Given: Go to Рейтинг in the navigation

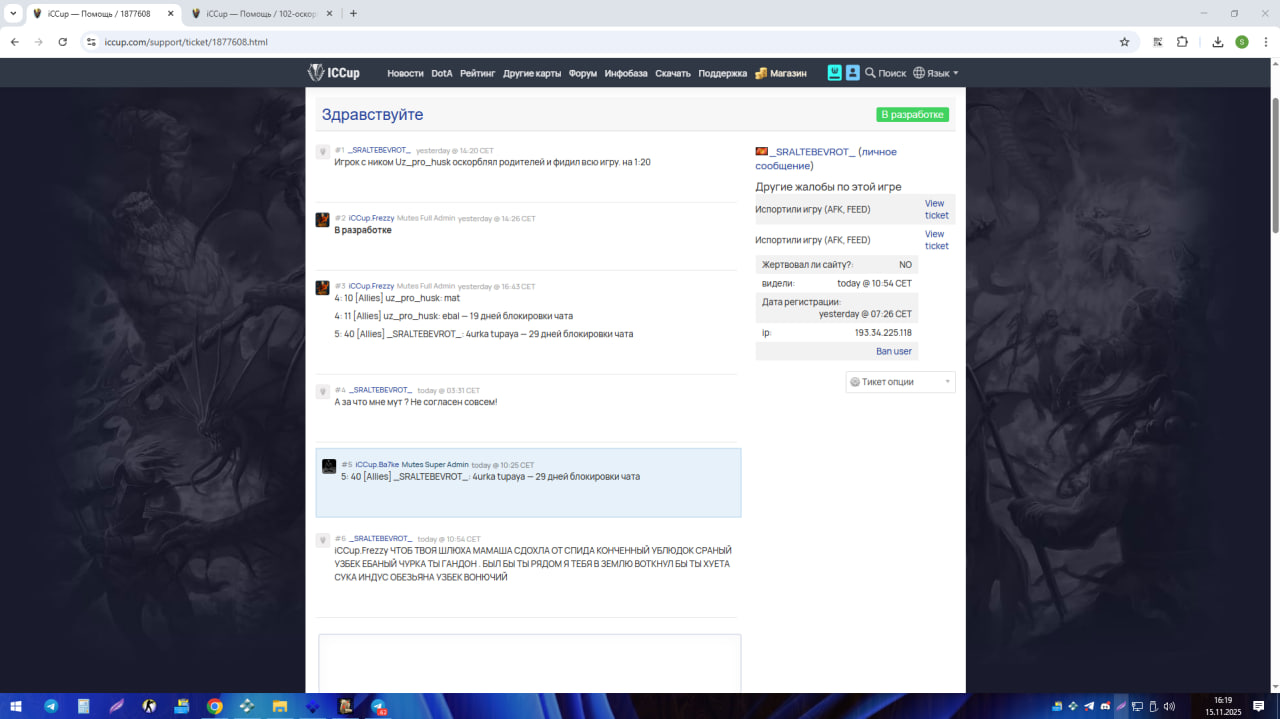Looking at the screenshot, I should [x=478, y=73].
